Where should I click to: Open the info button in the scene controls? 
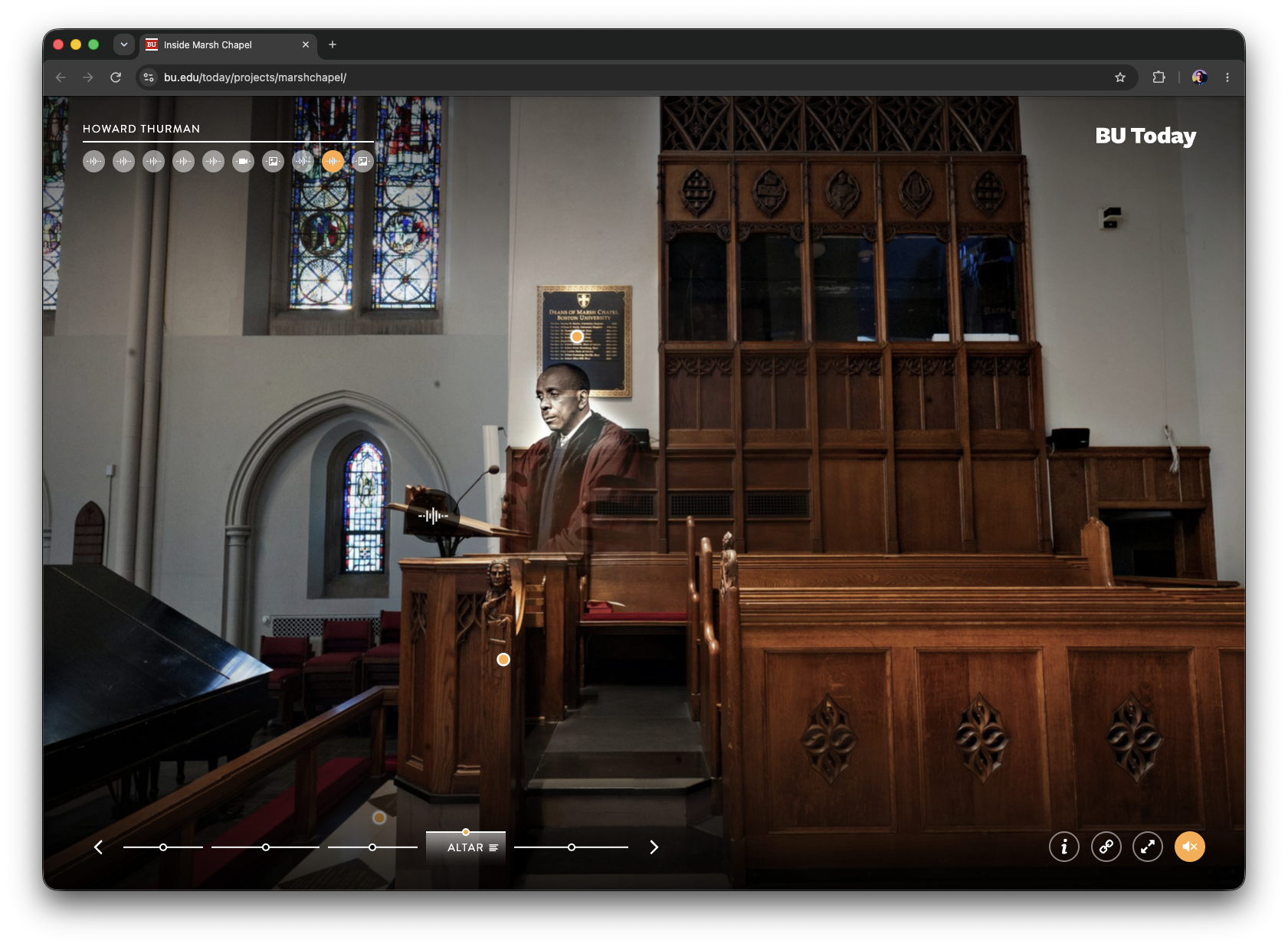1064,847
